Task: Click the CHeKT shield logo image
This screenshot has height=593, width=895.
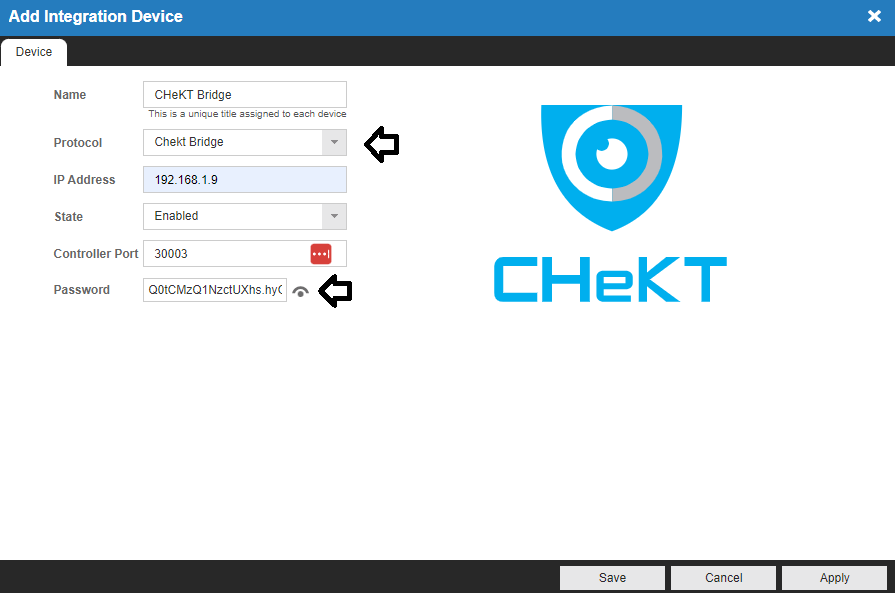Action: coord(611,167)
